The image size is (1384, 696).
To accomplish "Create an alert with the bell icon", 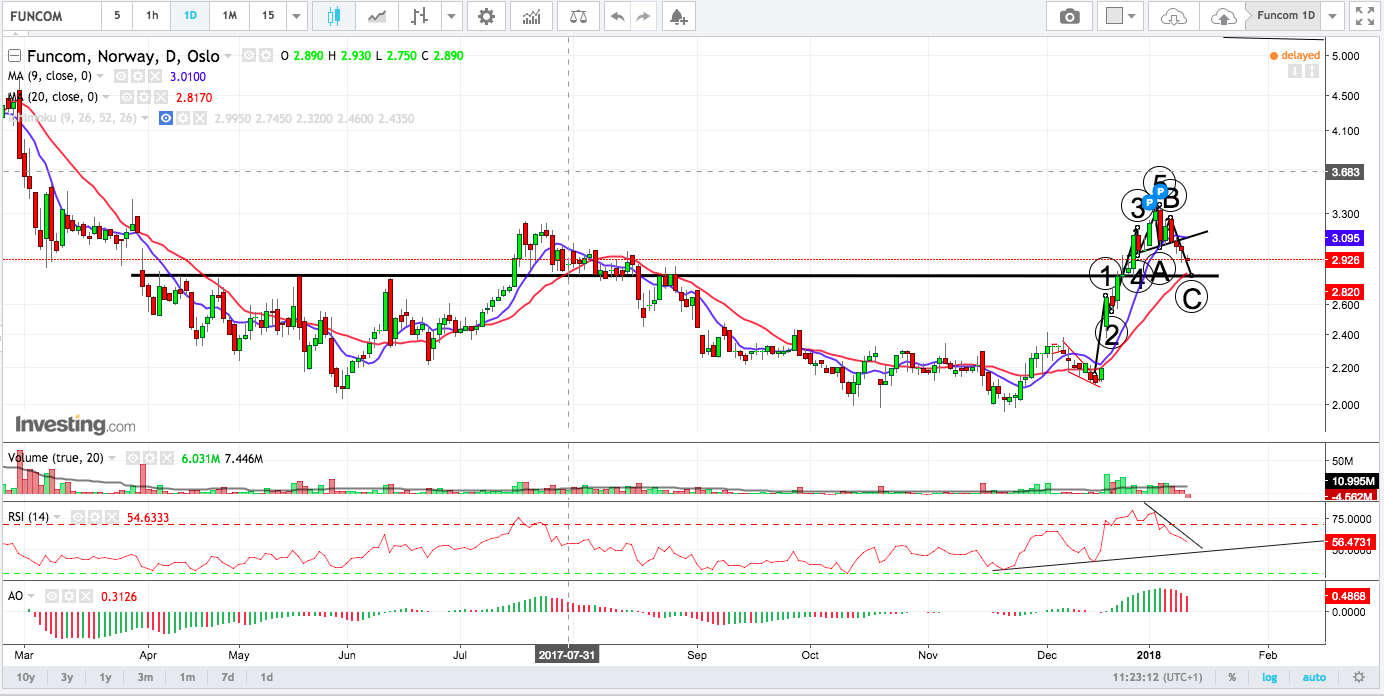I will 678,16.
